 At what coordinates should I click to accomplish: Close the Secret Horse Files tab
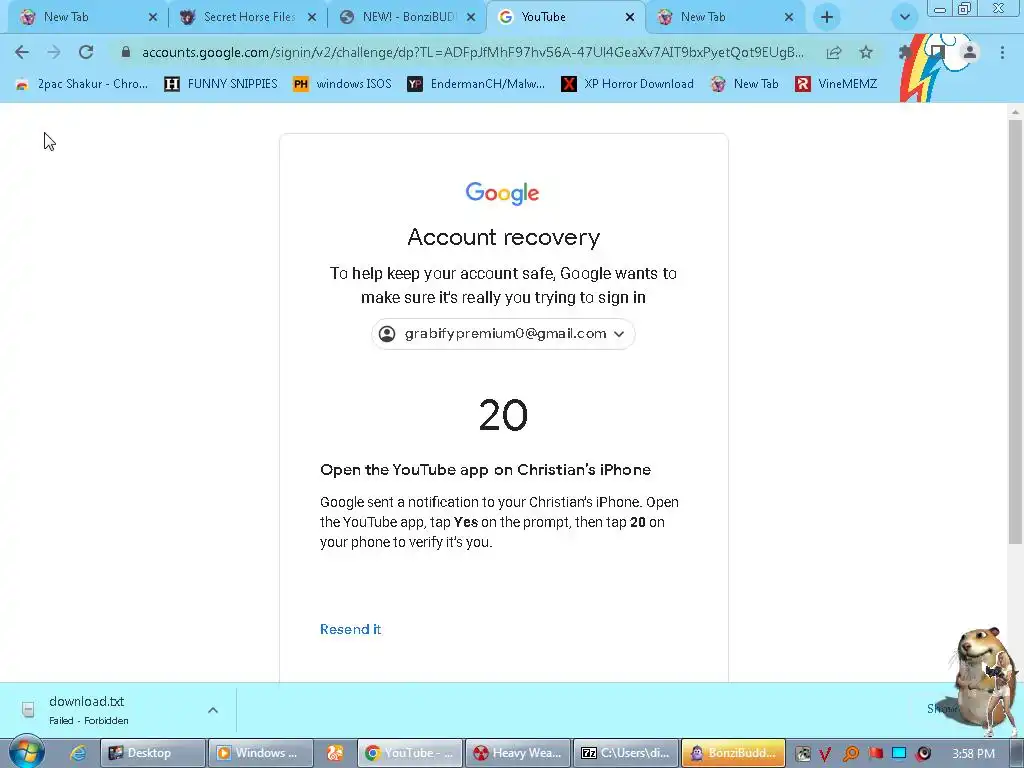coord(312,17)
